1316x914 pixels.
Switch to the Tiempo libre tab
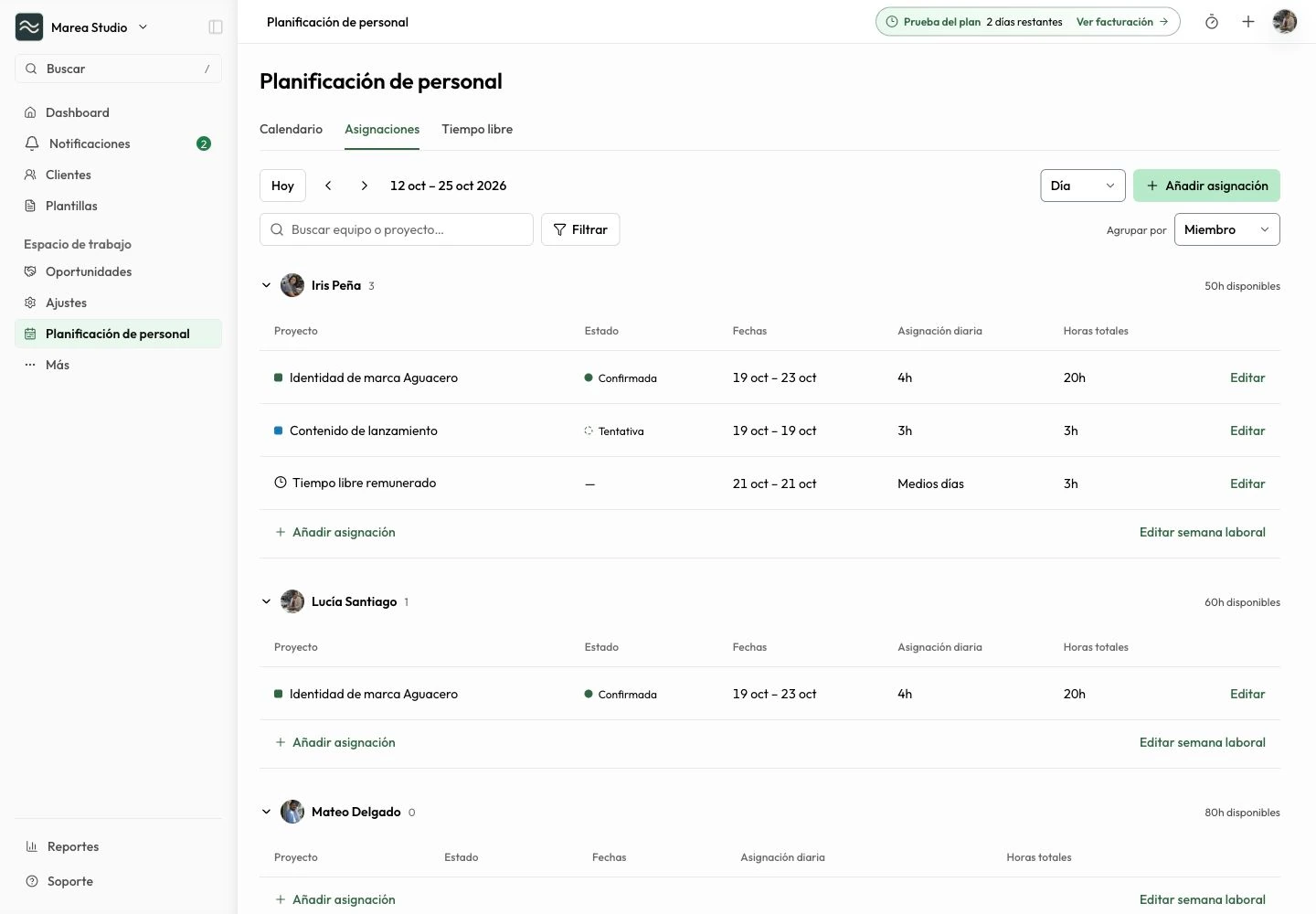477,129
